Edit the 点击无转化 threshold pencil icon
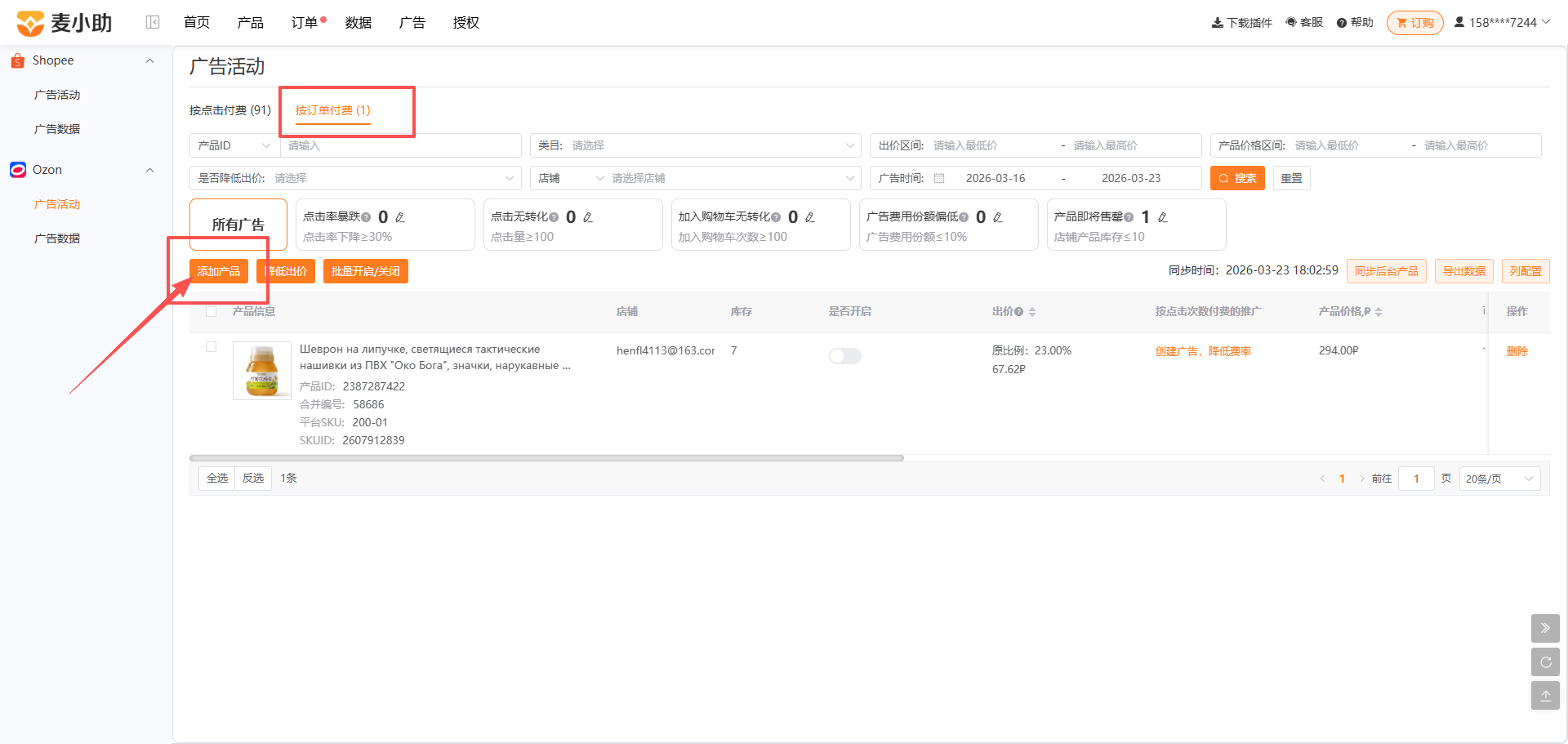Screen dimensions: 1568x744 (x=588, y=217)
